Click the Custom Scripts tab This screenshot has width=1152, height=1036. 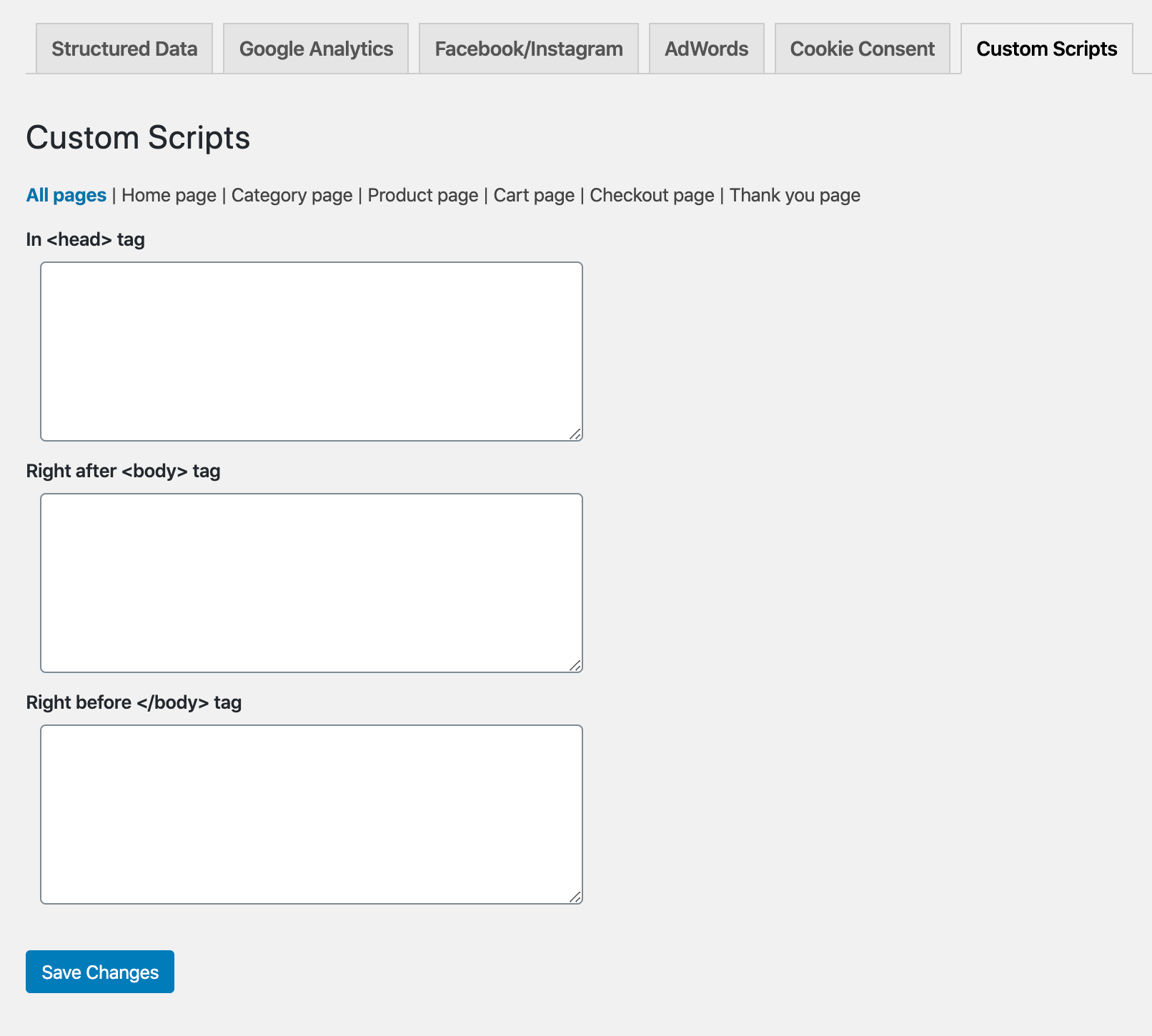point(1046,49)
